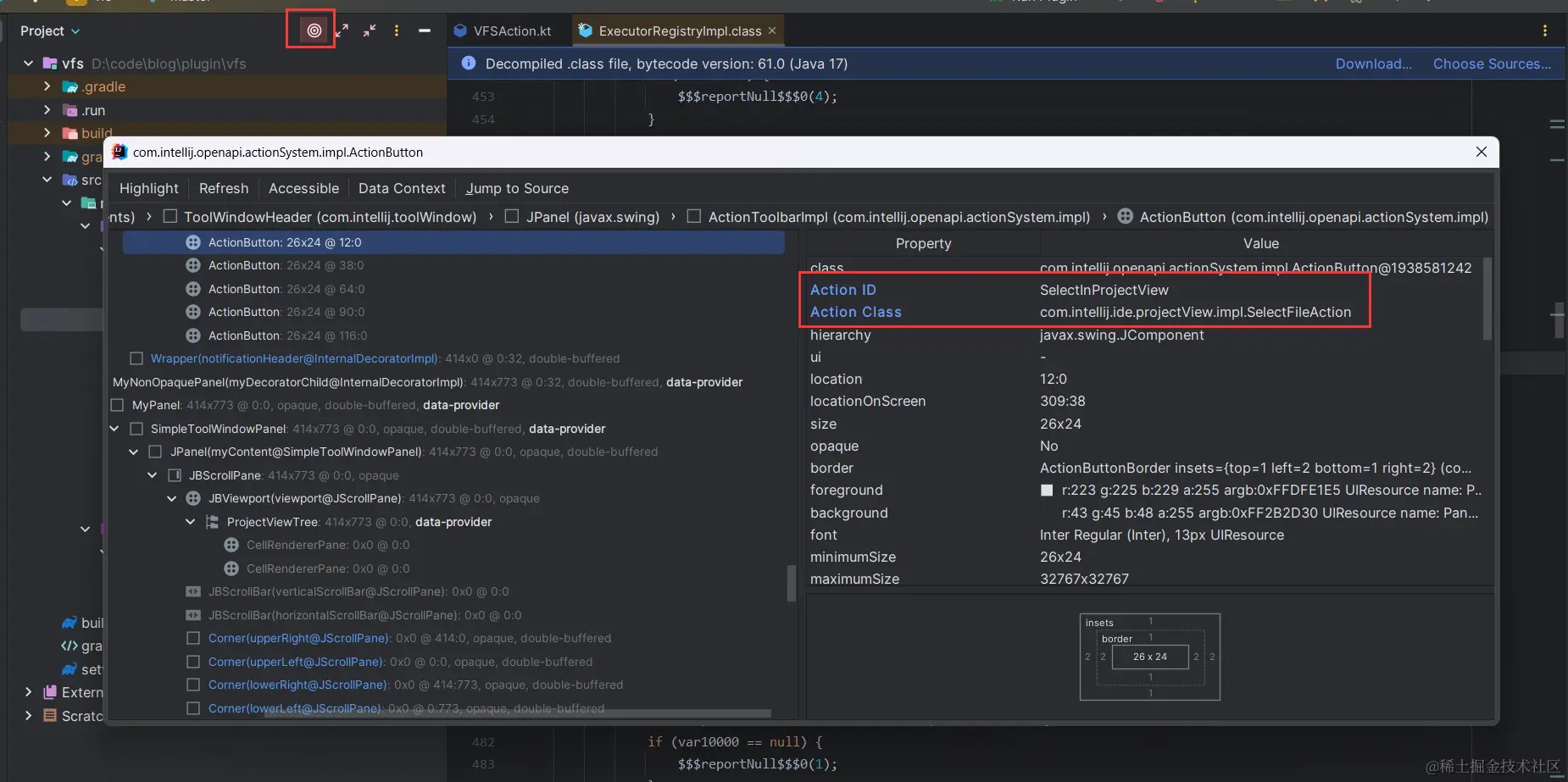Image resolution: width=1568 pixels, height=782 pixels.
Task: Select the 'Action Class' property row
Action: [x=1144, y=312]
